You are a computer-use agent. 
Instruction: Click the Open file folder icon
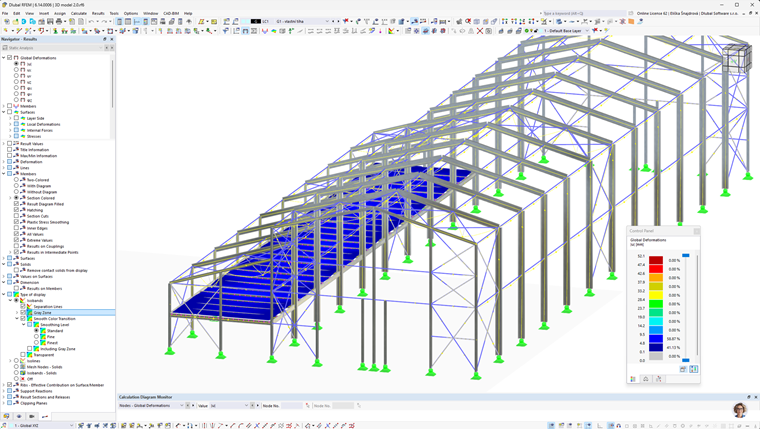point(16,21)
